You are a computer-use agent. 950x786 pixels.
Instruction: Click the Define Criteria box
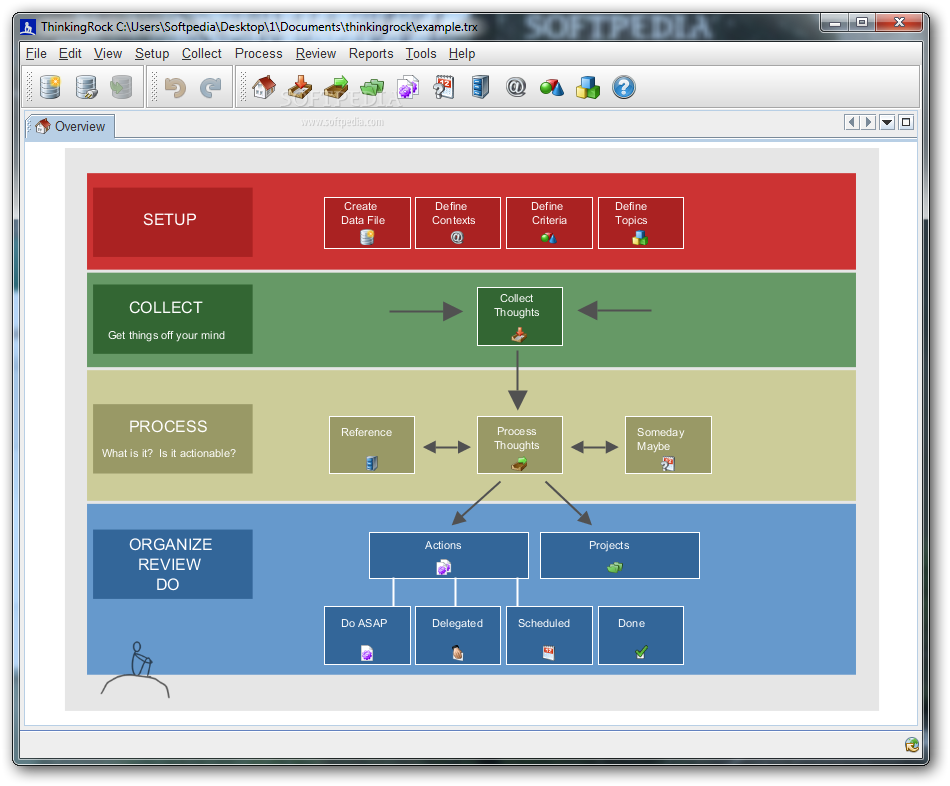pyautogui.click(x=549, y=222)
